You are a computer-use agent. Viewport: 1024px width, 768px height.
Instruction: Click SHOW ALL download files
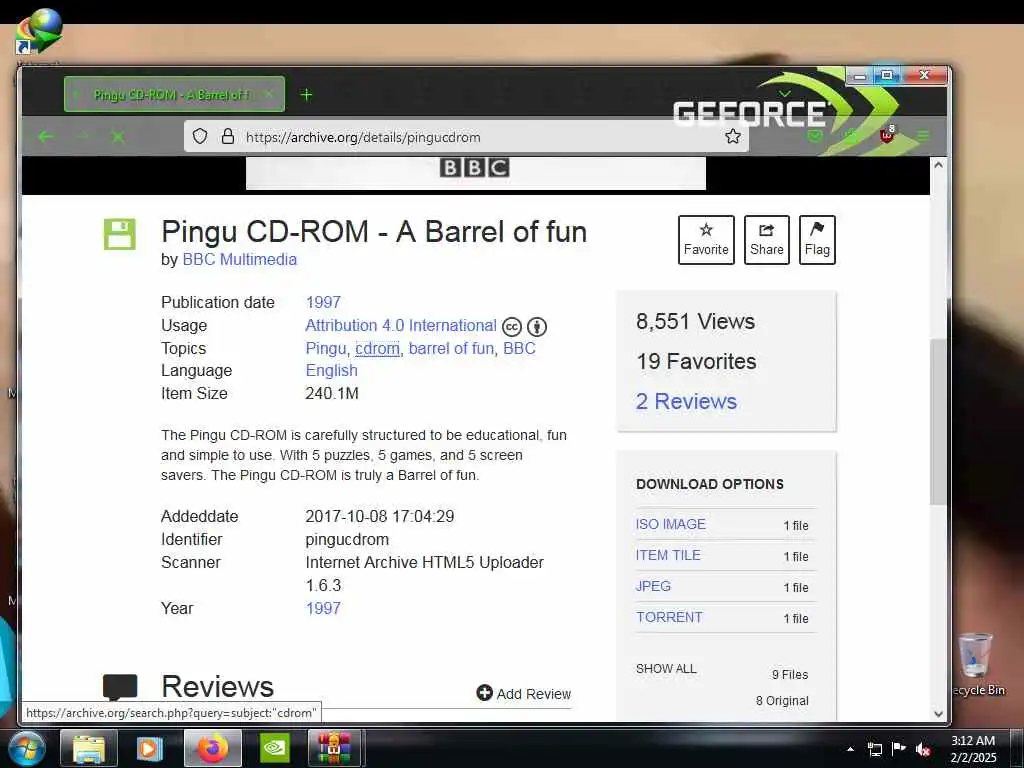666,669
